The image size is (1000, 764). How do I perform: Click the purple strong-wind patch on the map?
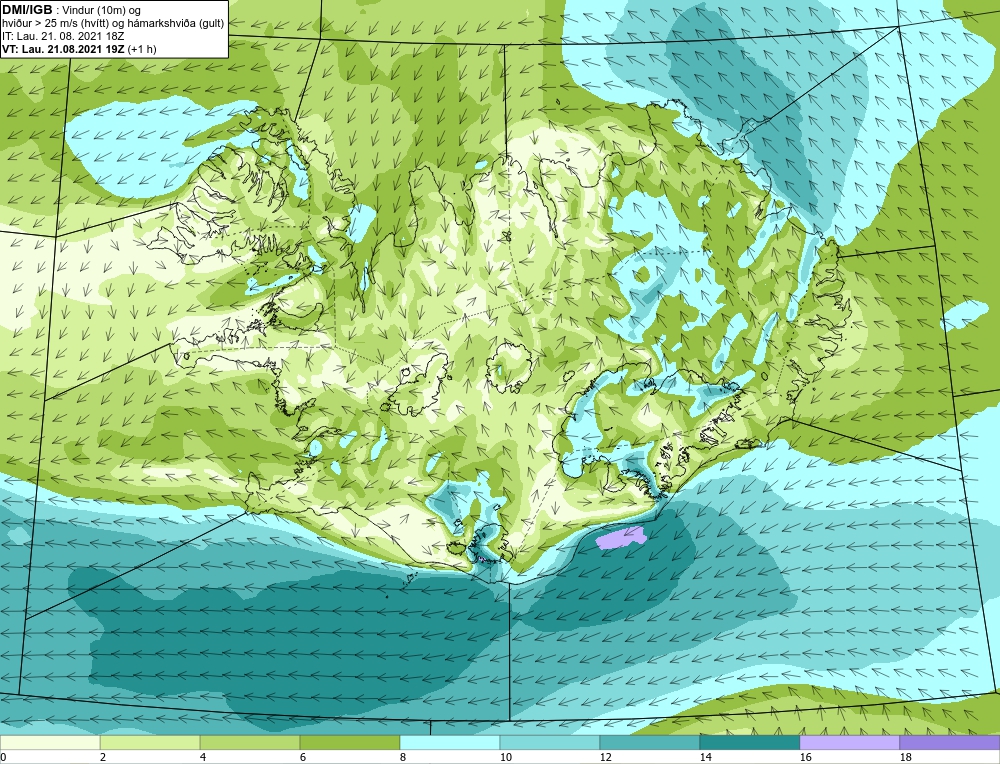pos(621,537)
